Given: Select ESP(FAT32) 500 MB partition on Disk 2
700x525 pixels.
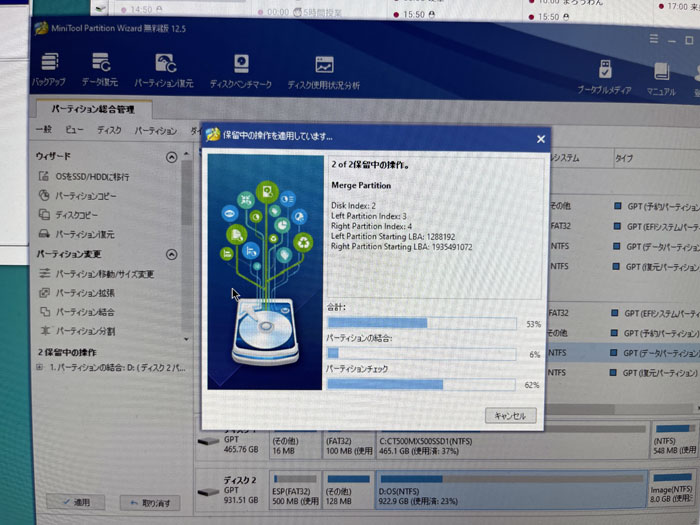Looking at the screenshot, I should (295, 490).
